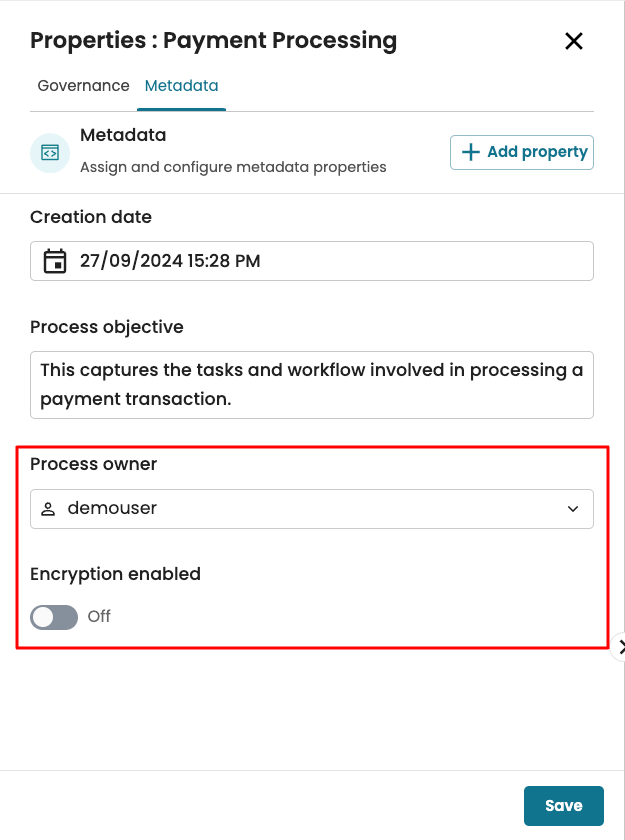Viewport: 625px width, 840px height.
Task: Click the Properties : Payment Processing title
Action: (x=213, y=41)
